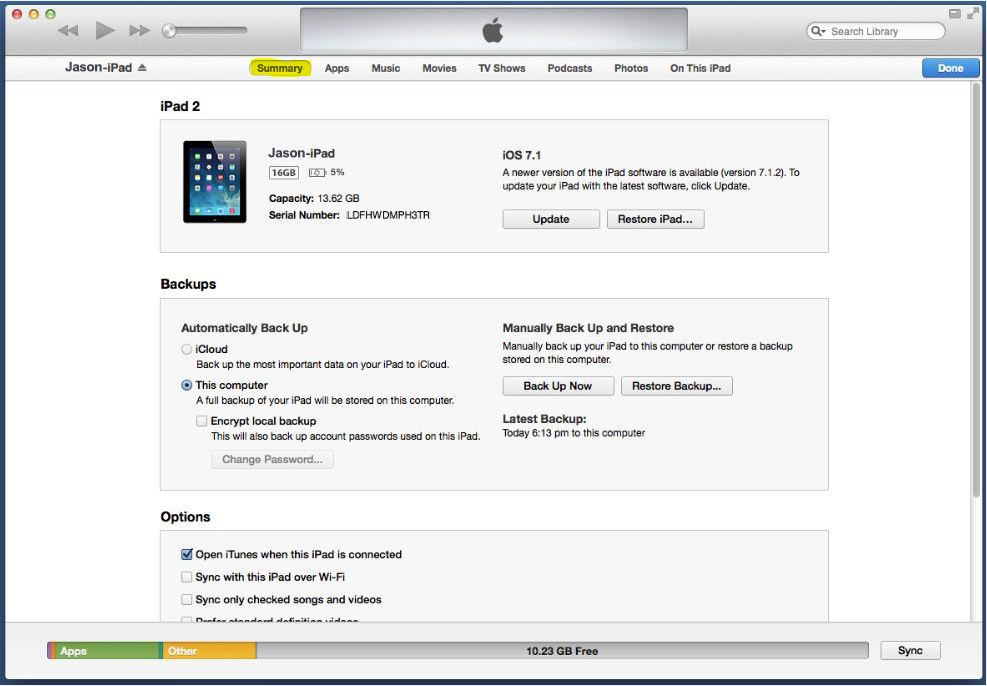Click the Restore iPad... button
The image size is (987, 686).
[x=655, y=219]
